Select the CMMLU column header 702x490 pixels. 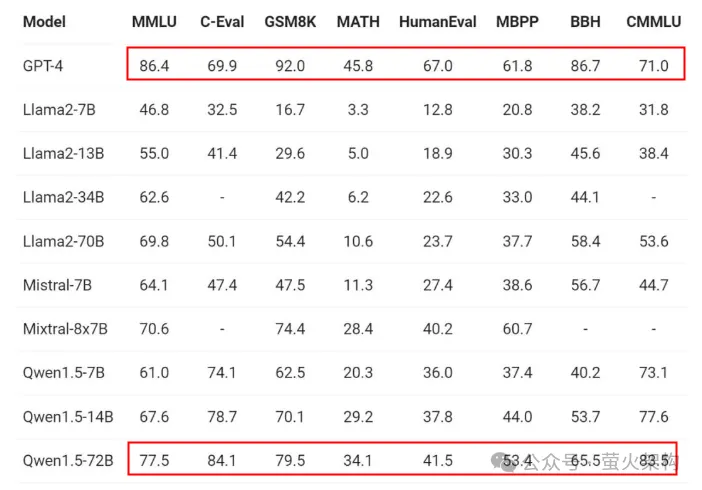pos(654,22)
